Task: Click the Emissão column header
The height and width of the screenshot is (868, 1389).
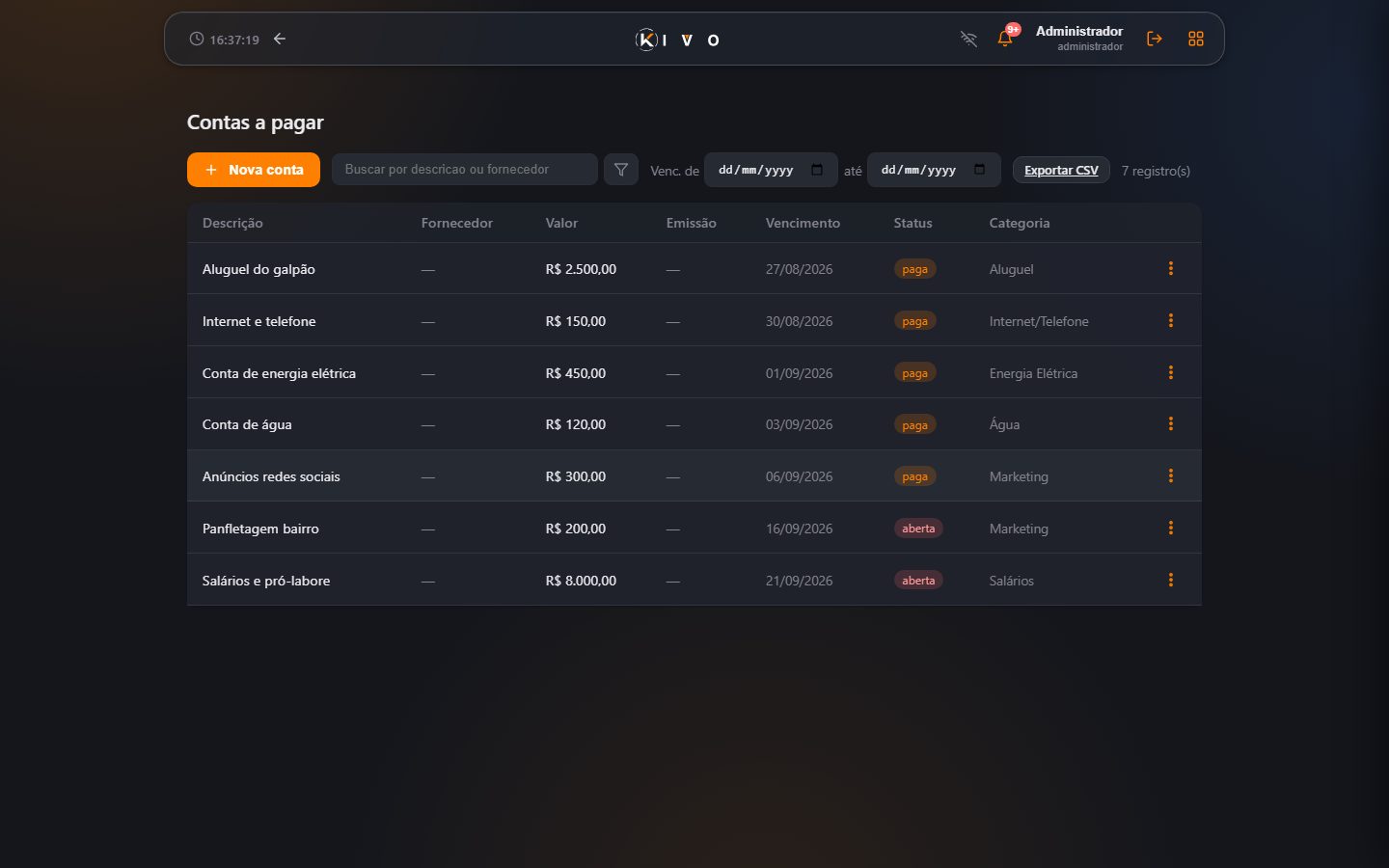Action: click(x=691, y=223)
